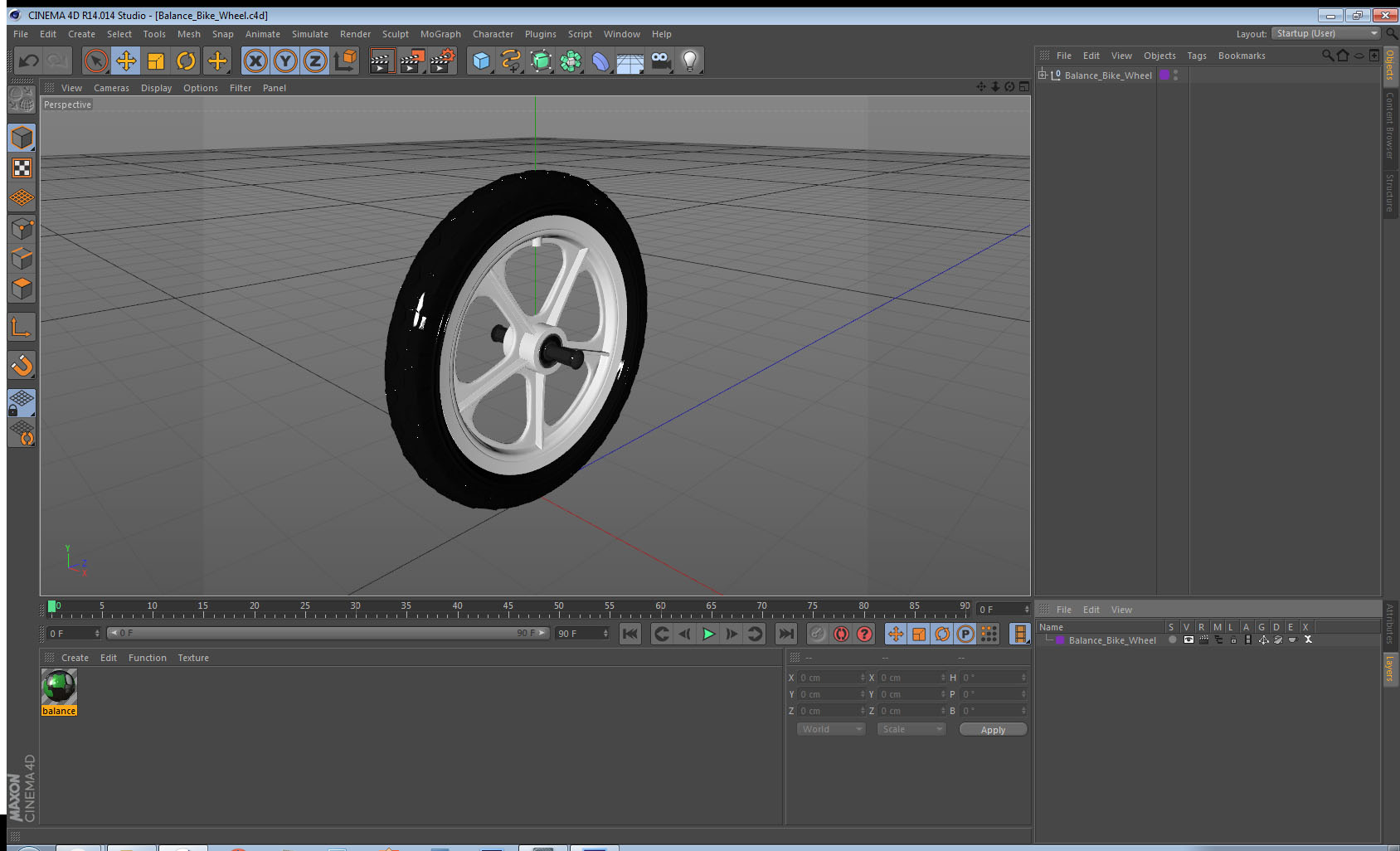
Task: Switch to Points mode
Action: click(x=22, y=229)
